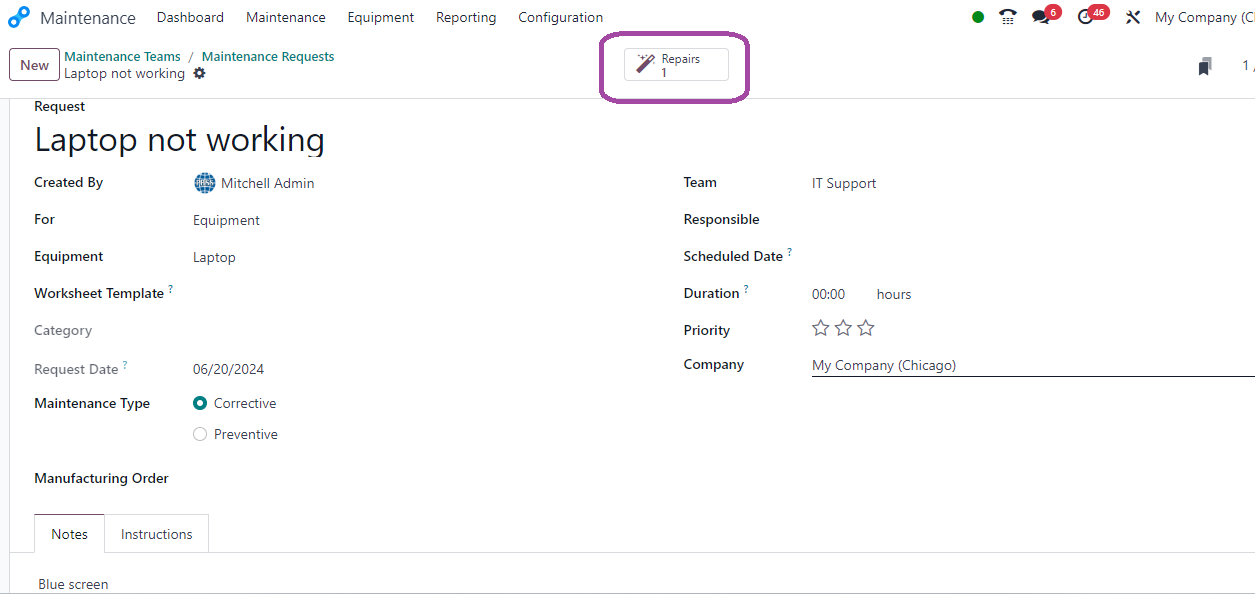
Task: Select the Corrective maintenance type
Action: [x=200, y=403]
